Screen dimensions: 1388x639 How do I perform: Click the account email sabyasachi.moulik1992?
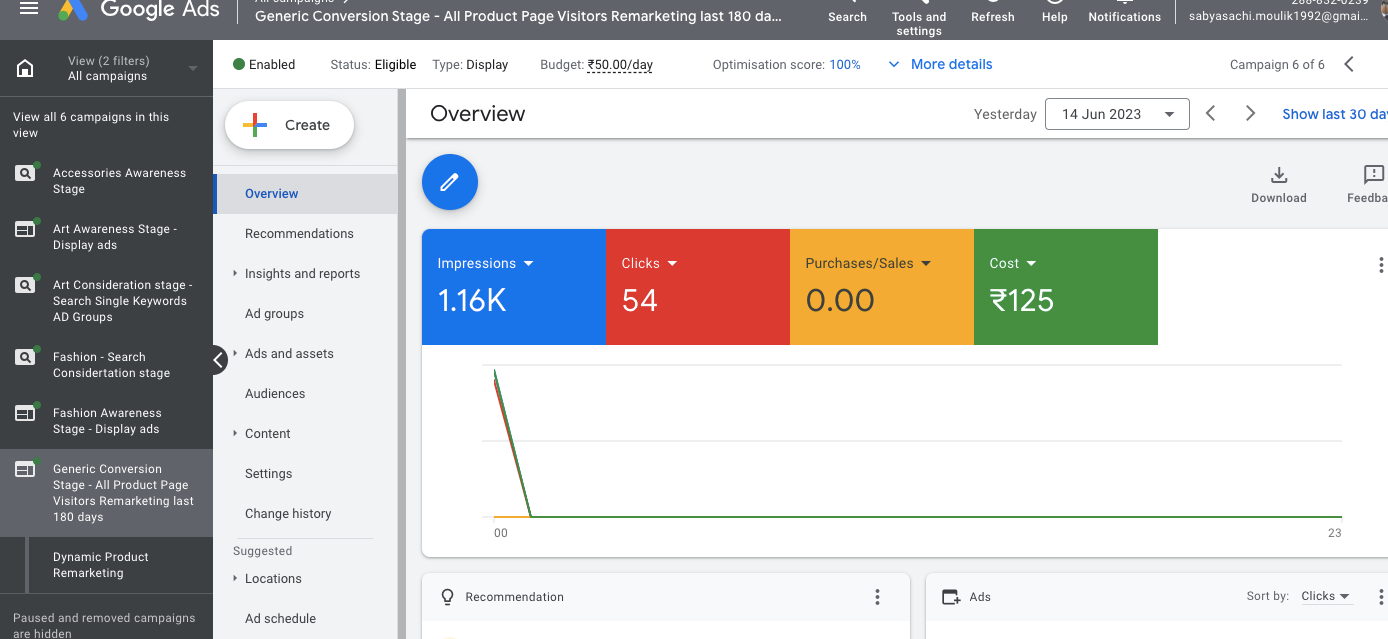click(1279, 16)
